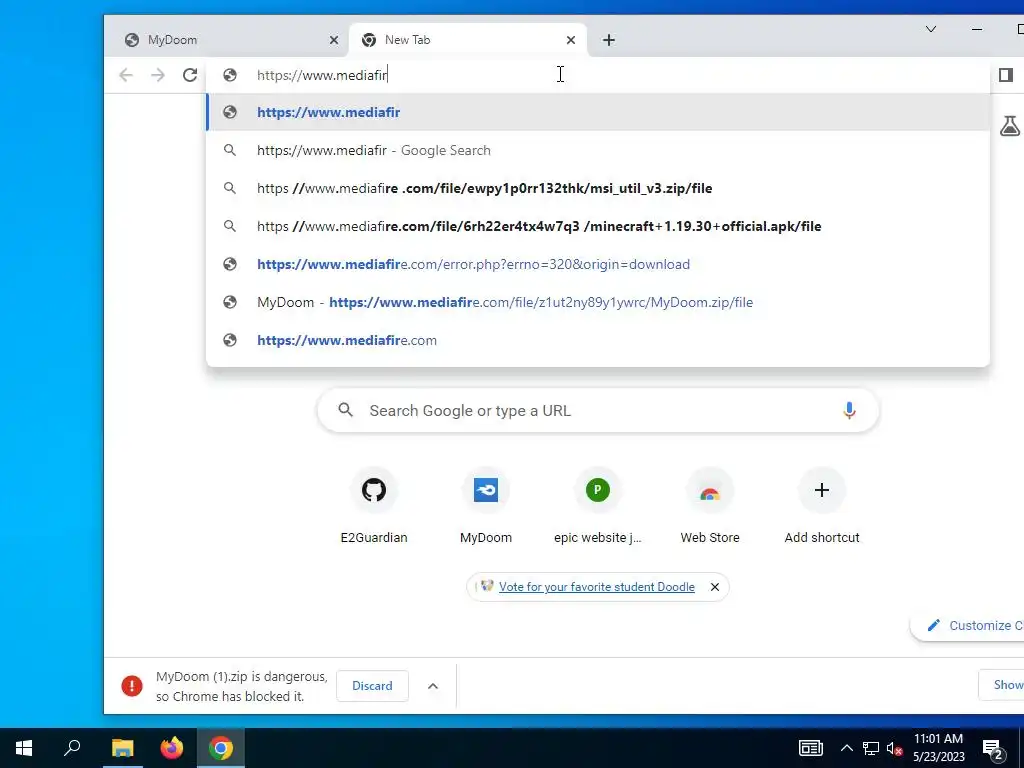The image size is (1024, 768).
Task: Click the red dangerous download warning icon
Action: pyautogui.click(x=132, y=686)
